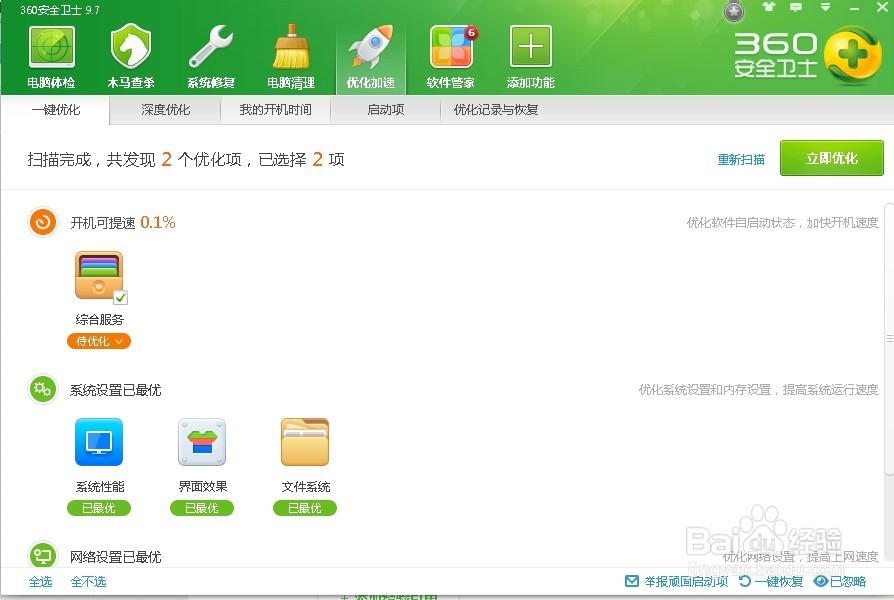Select 优化加速 rocket icon
The width and height of the screenshot is (894, 600).
pyautogui.click(x=371, y=47)
